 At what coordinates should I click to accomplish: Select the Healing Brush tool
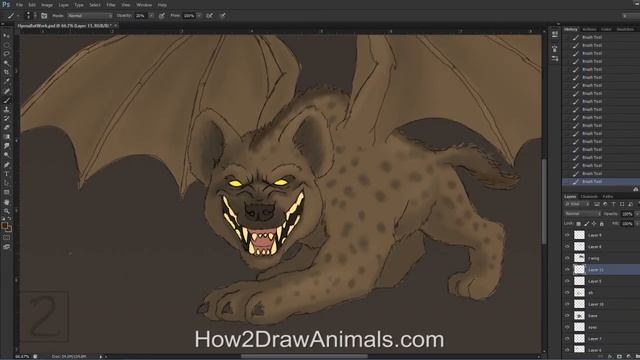point(7,91)
